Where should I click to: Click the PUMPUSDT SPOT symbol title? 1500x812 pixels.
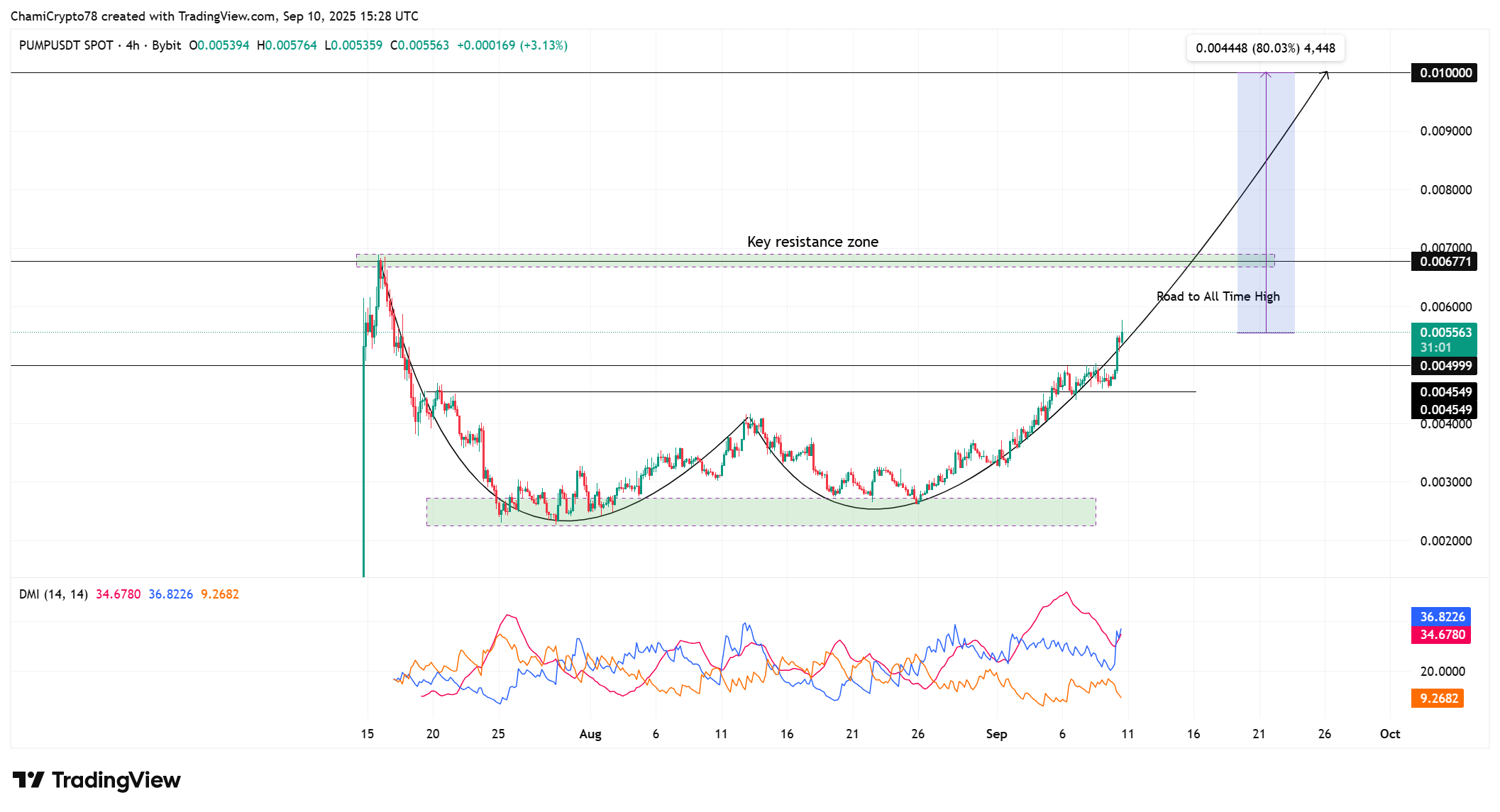[x=66, y=45]
